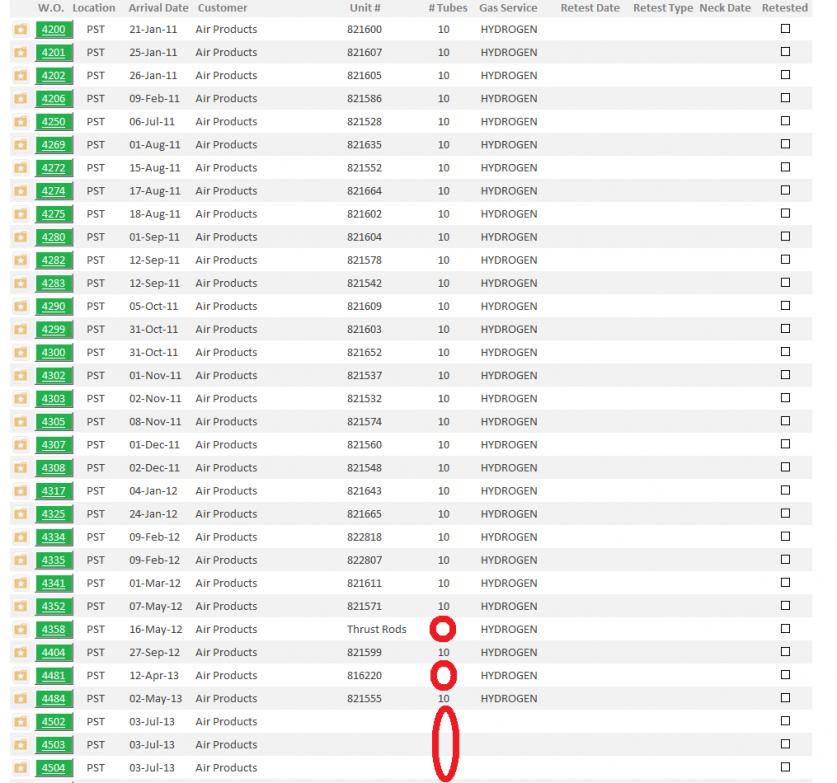Click the folder icon next to 4290
This screenshot has width=837, height=783.
[x=21, y=306]
